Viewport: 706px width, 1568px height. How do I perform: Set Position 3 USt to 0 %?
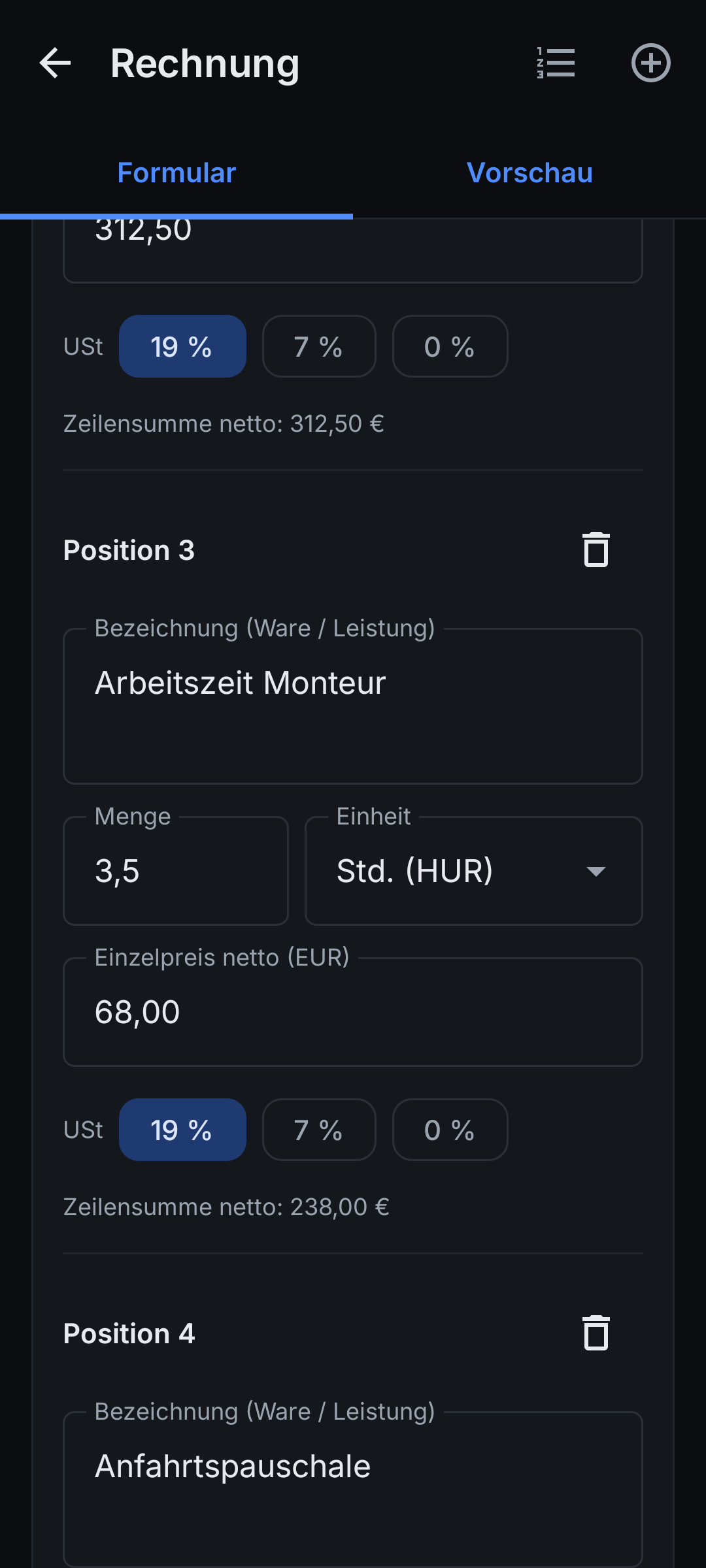[450, 1130]
